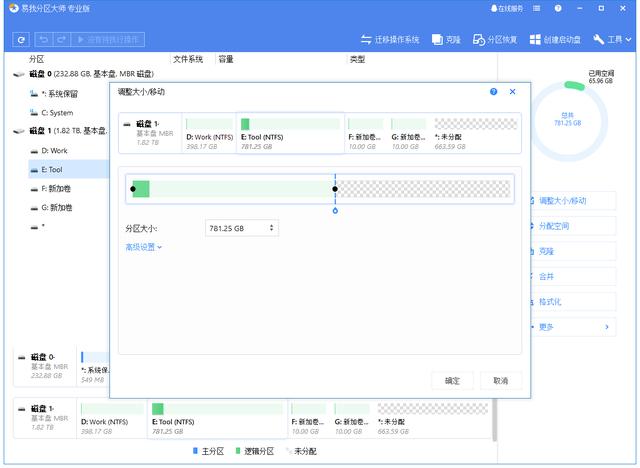Expand the 工具 tools dropdown
640x468 pixels.
pyautogui.click(x=612, y=40)
